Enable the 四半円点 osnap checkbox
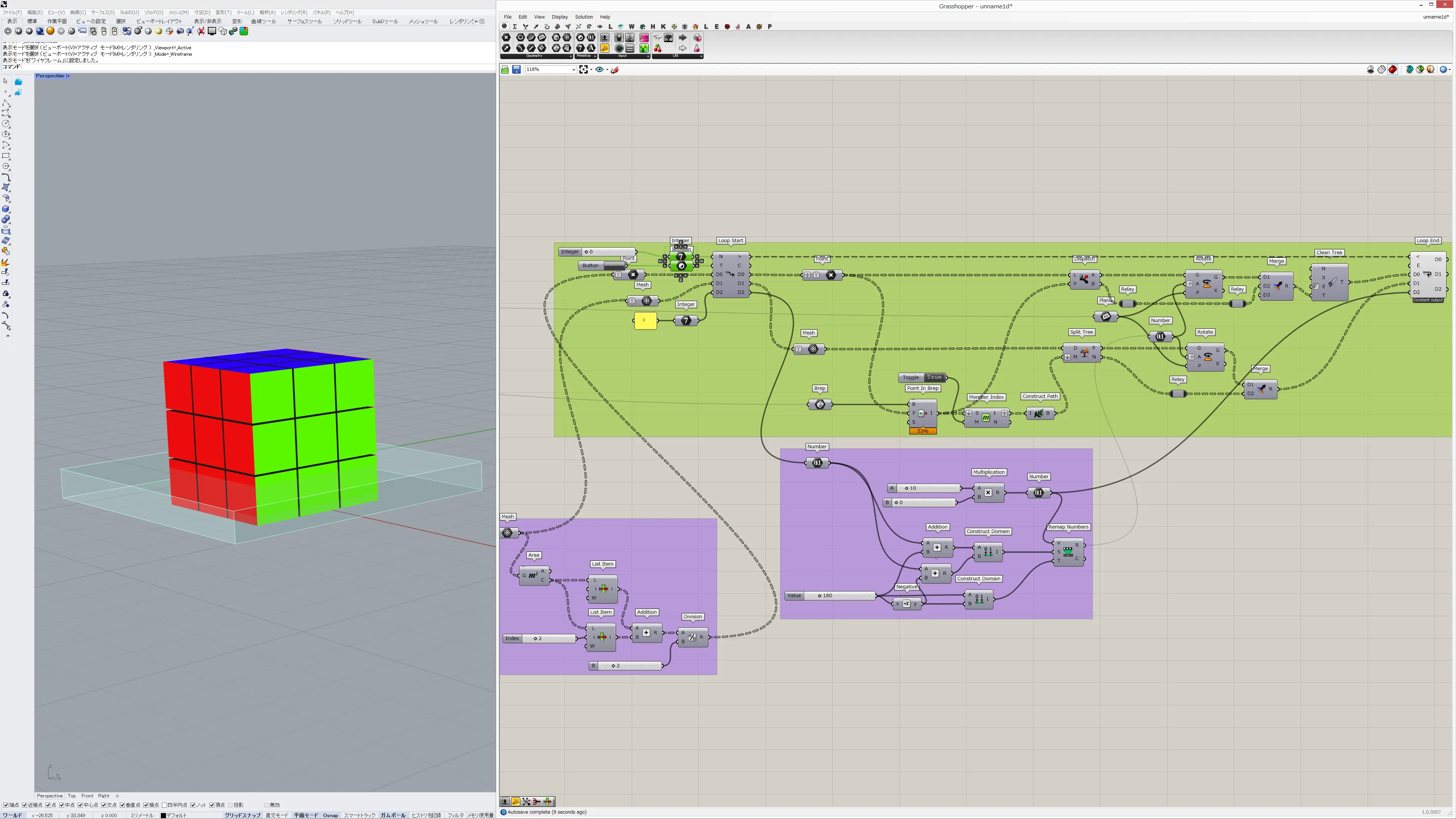Screen dimensions: 1456x819 click(165, 805)
